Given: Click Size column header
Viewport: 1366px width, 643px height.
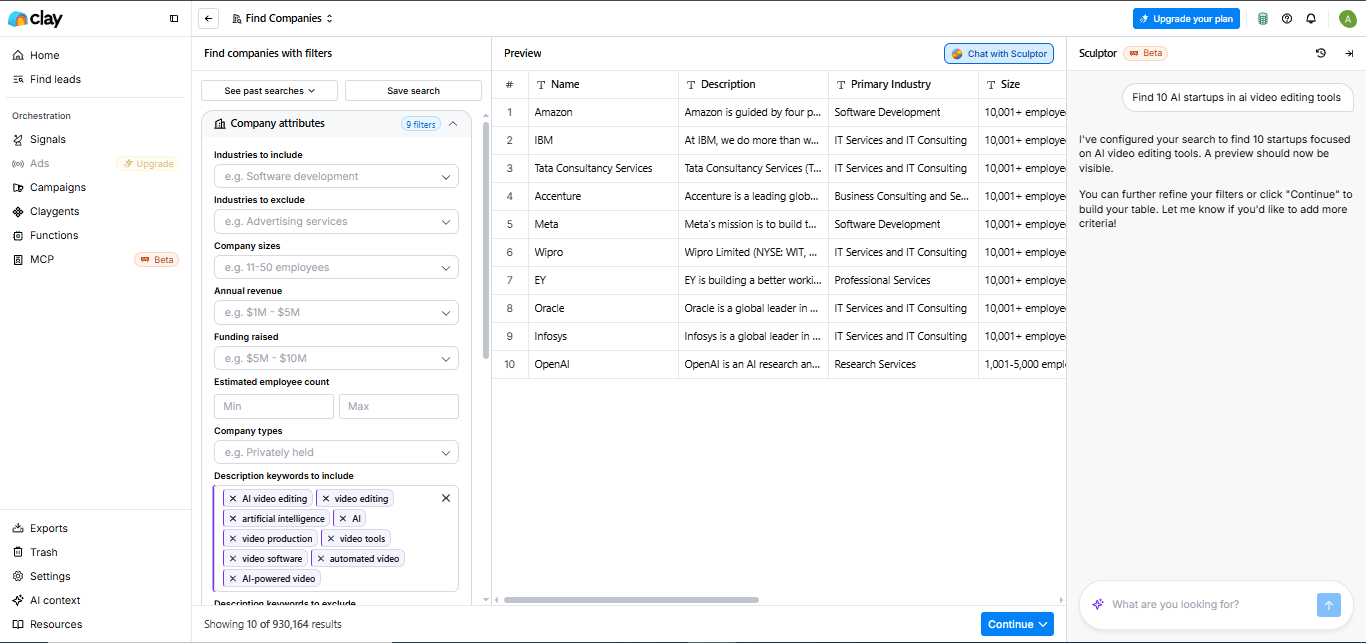Looking at the screenshot, I should point(1022,84).
